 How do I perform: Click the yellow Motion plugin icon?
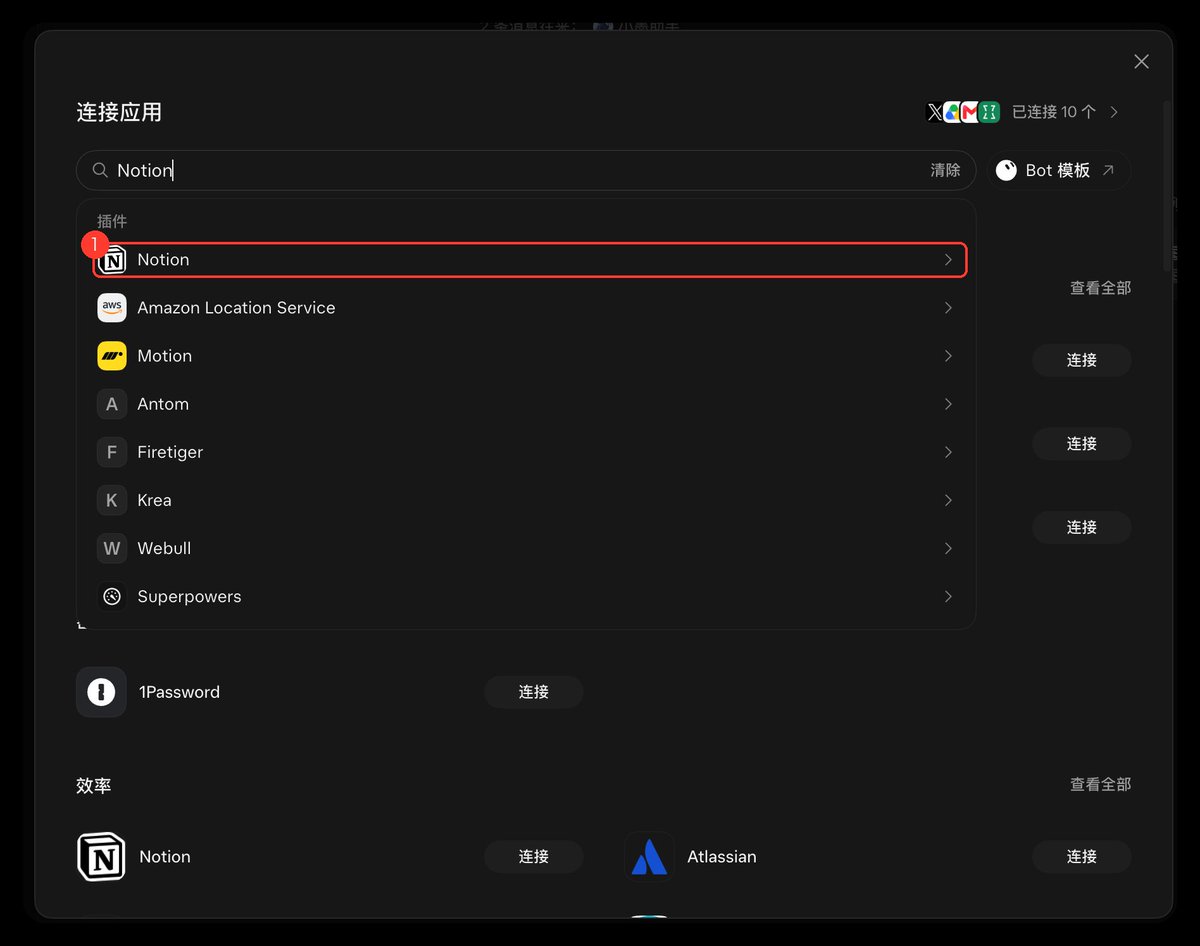[112, 356]
